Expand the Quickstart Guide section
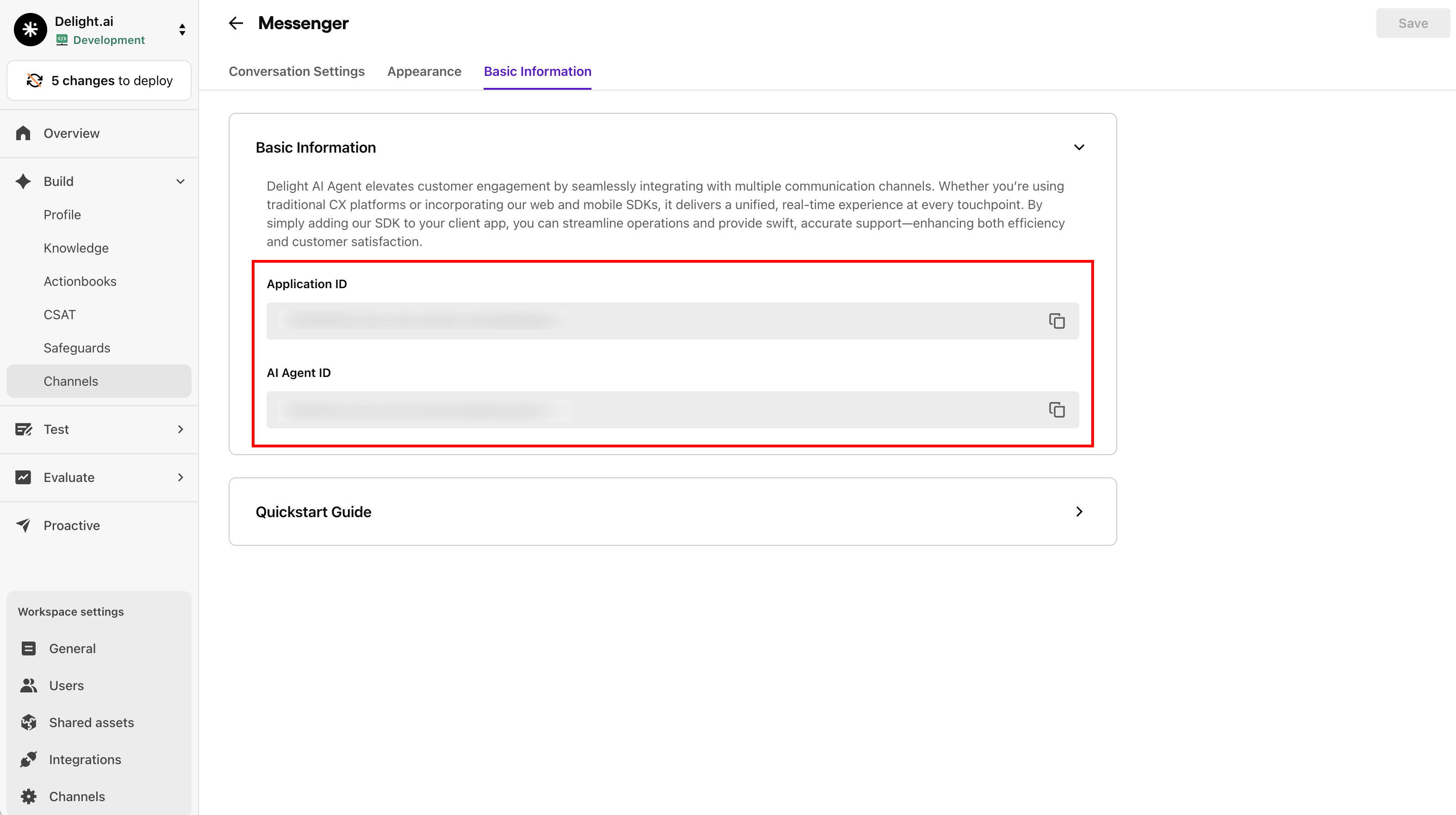Viewport: 1456px width, 815px height. pyautogui.click(x=1078, y=512)
